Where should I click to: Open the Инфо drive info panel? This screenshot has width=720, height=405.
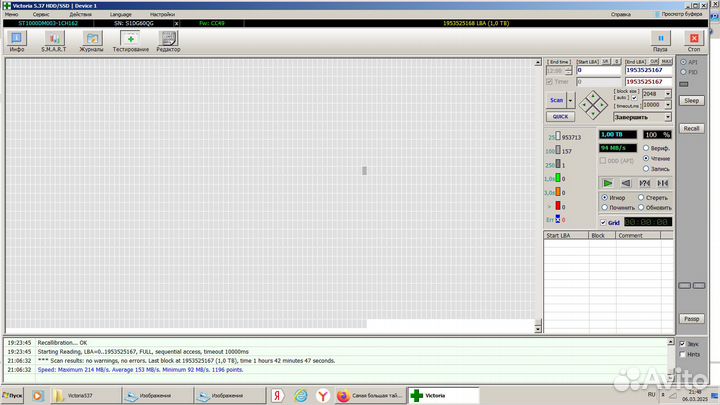coord(17,40)
